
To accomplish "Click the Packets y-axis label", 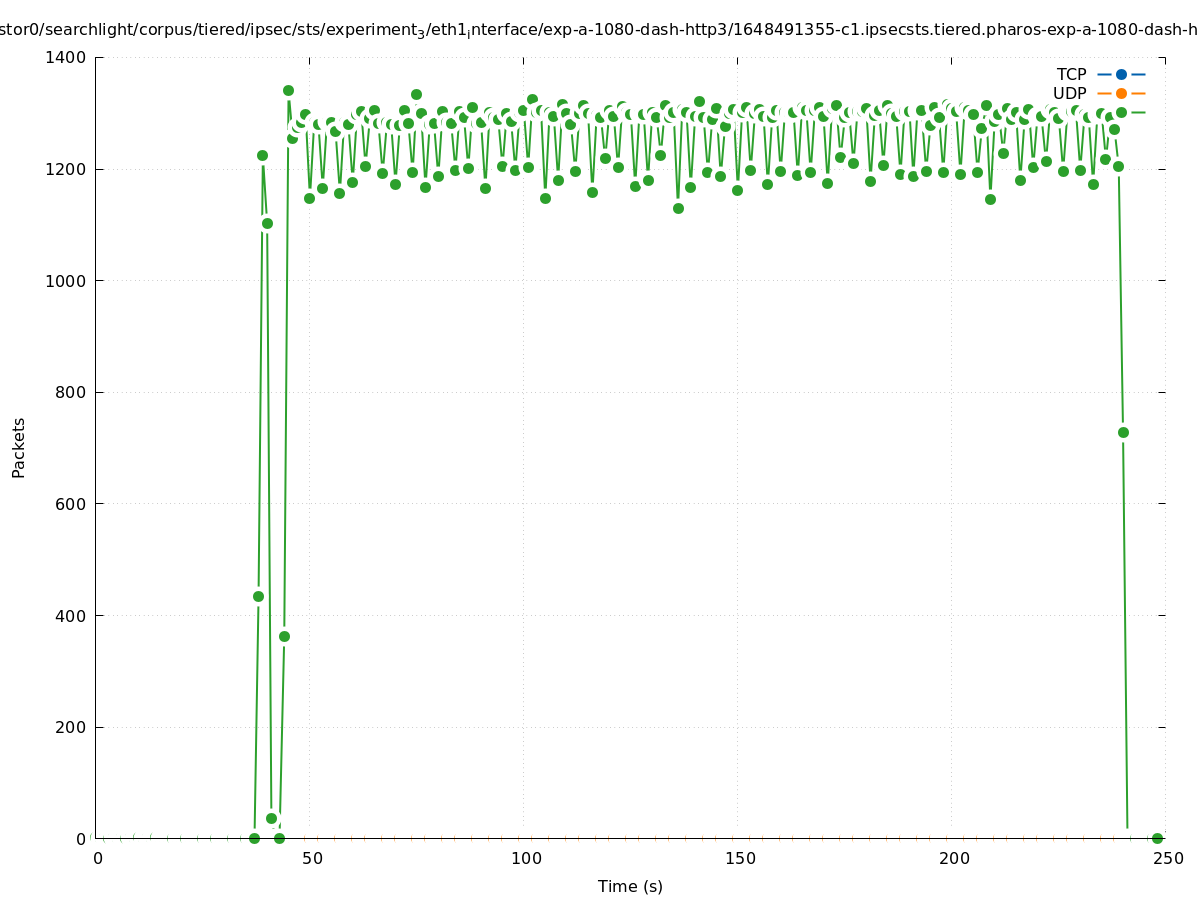I will pos(19,447).
